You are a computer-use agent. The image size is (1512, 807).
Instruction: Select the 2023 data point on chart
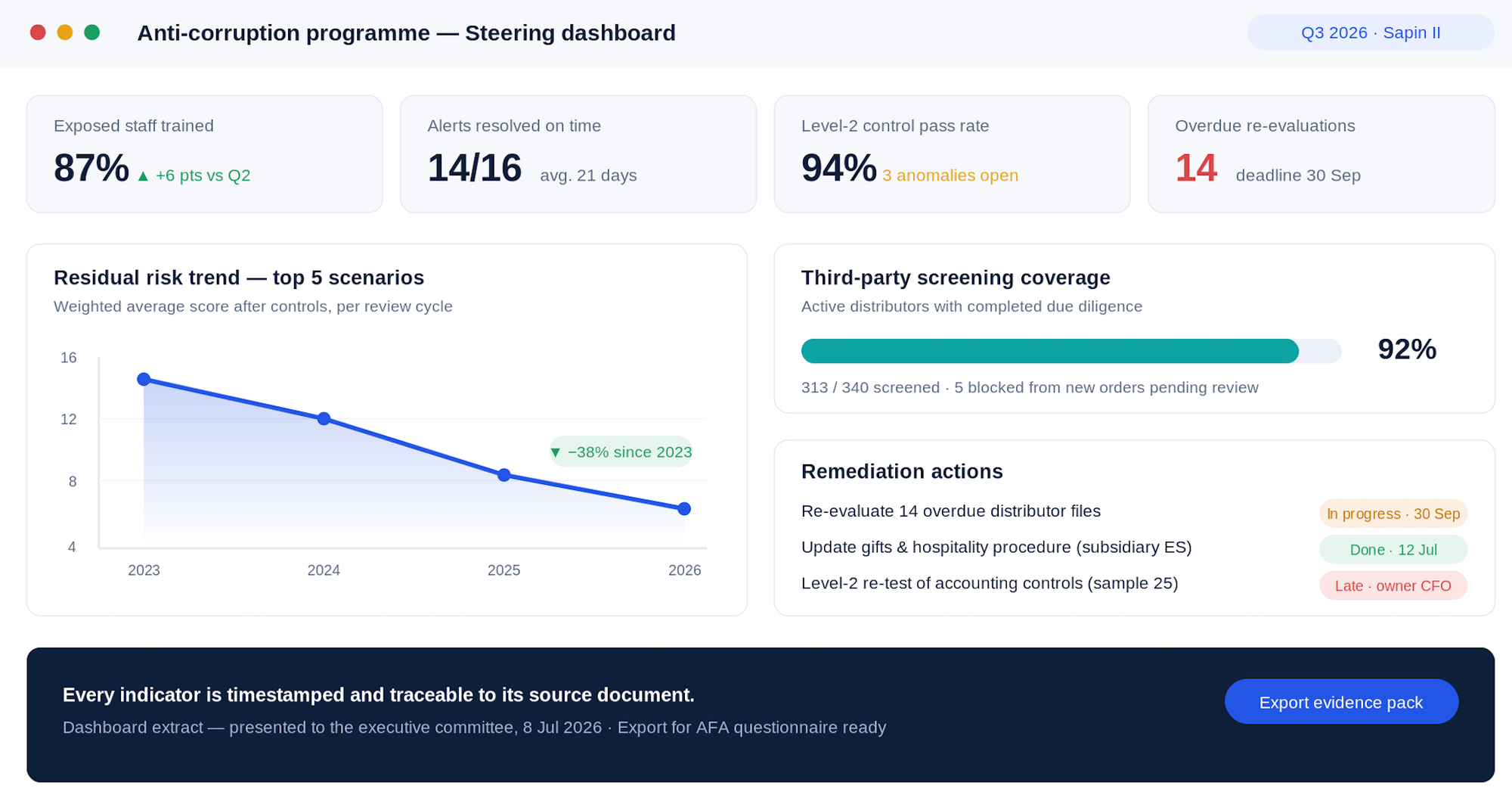144,379
